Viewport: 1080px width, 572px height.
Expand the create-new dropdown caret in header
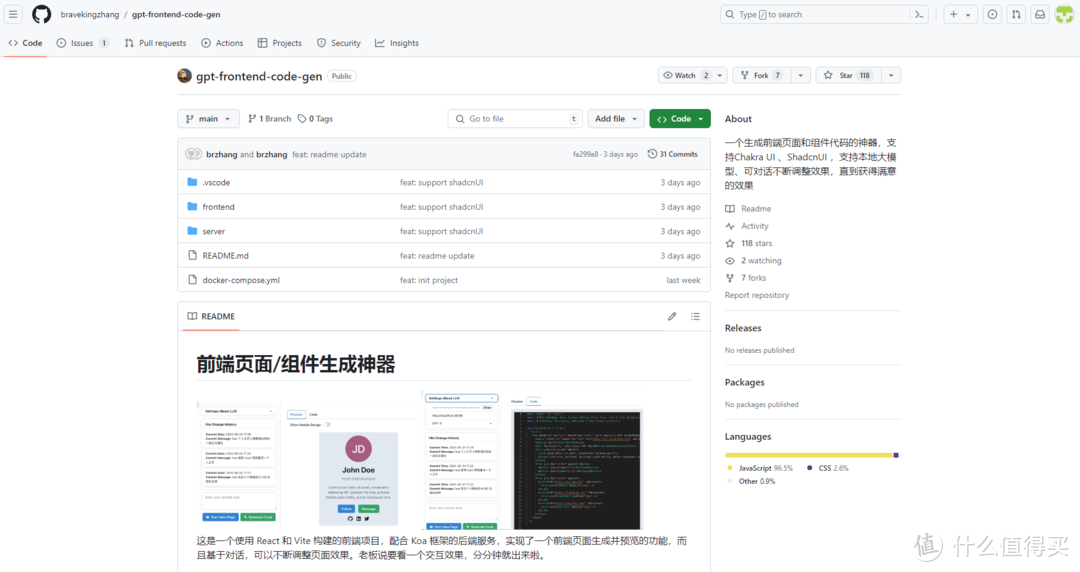click(x=968, y=14)
